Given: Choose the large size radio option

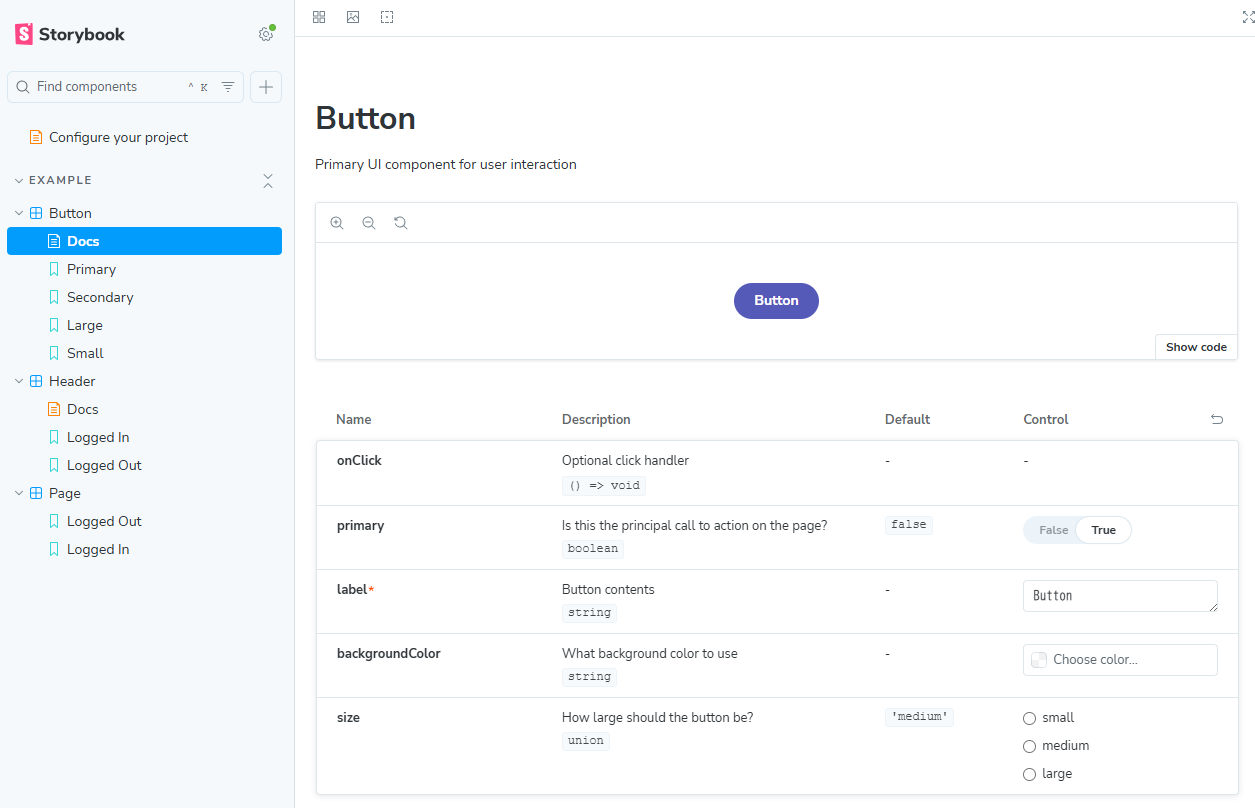Looking at the screenshot, I should (x=1030, y=774).
